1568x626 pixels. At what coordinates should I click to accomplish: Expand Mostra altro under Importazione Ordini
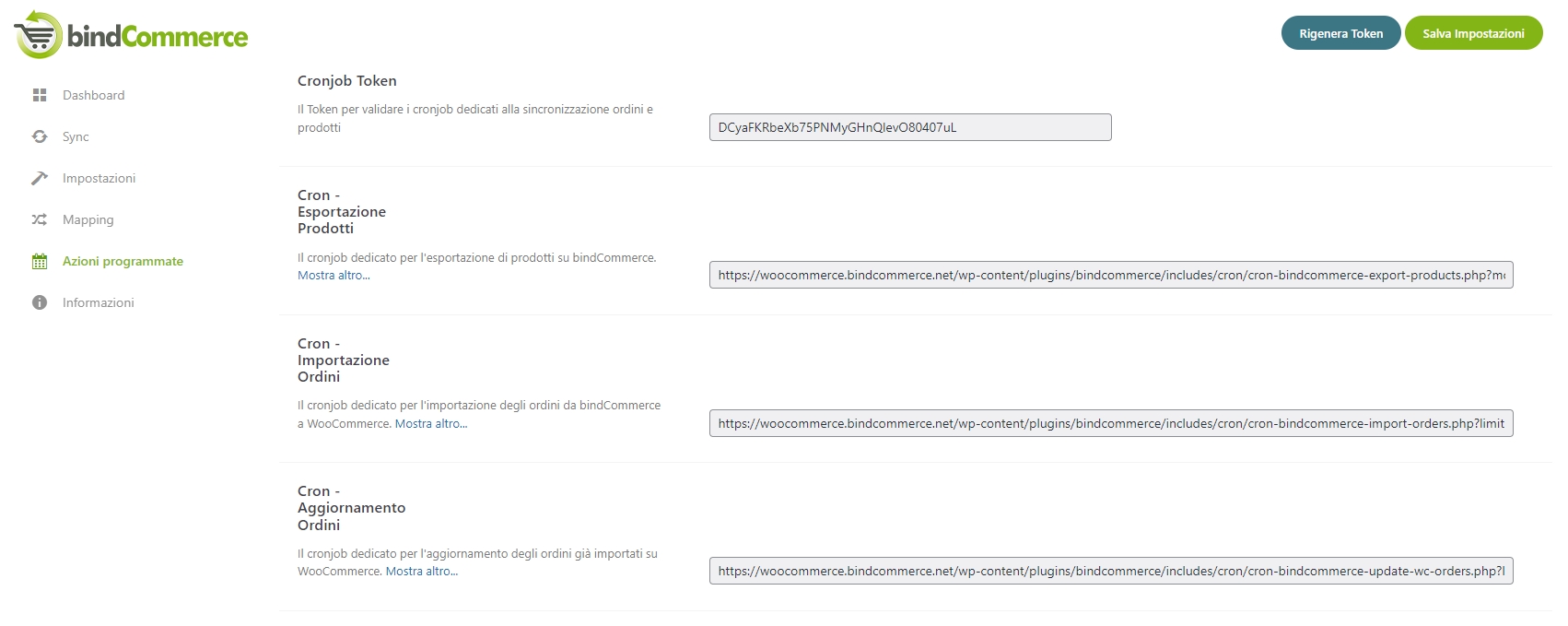pos(431,424)
